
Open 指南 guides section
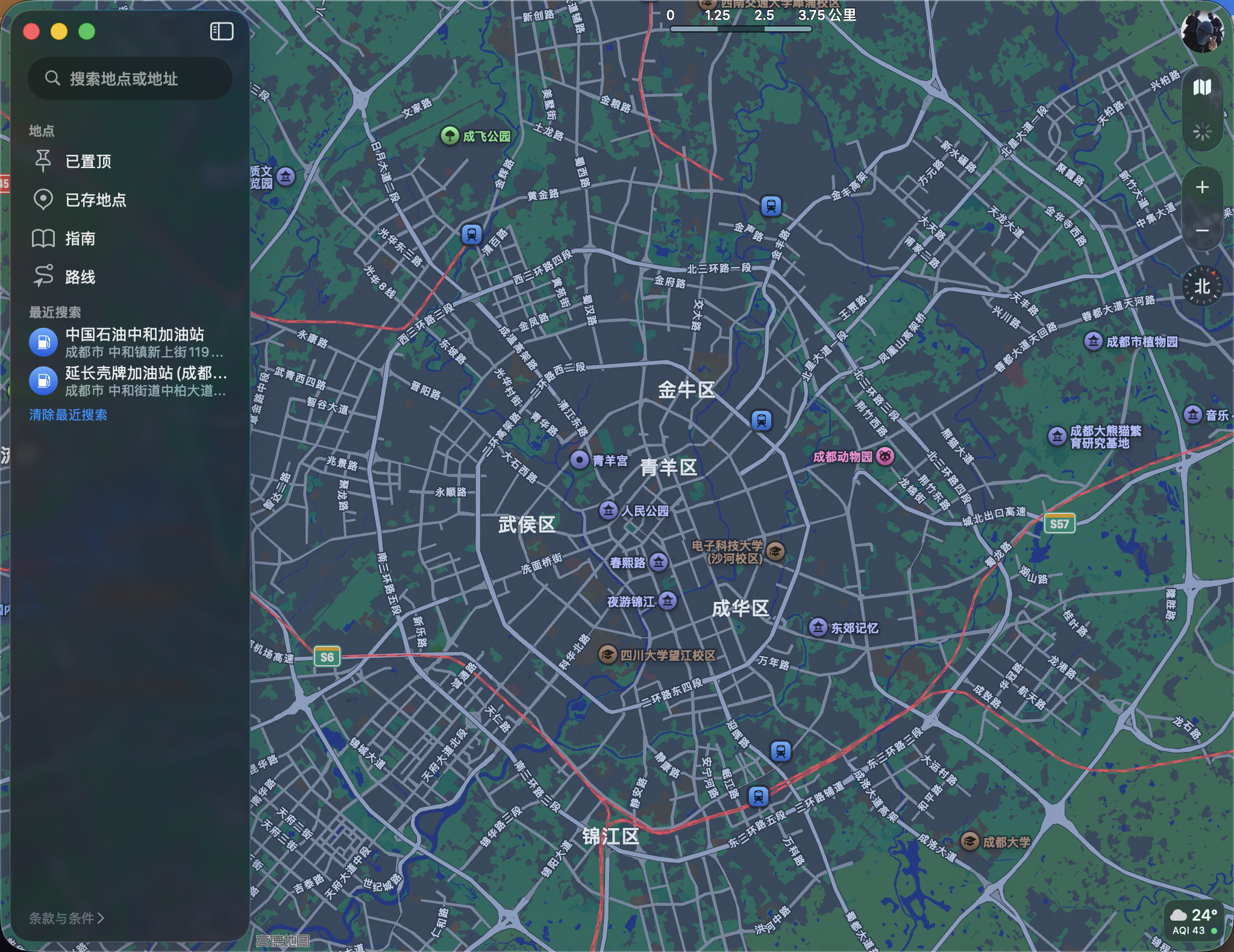tap(80, 239)
